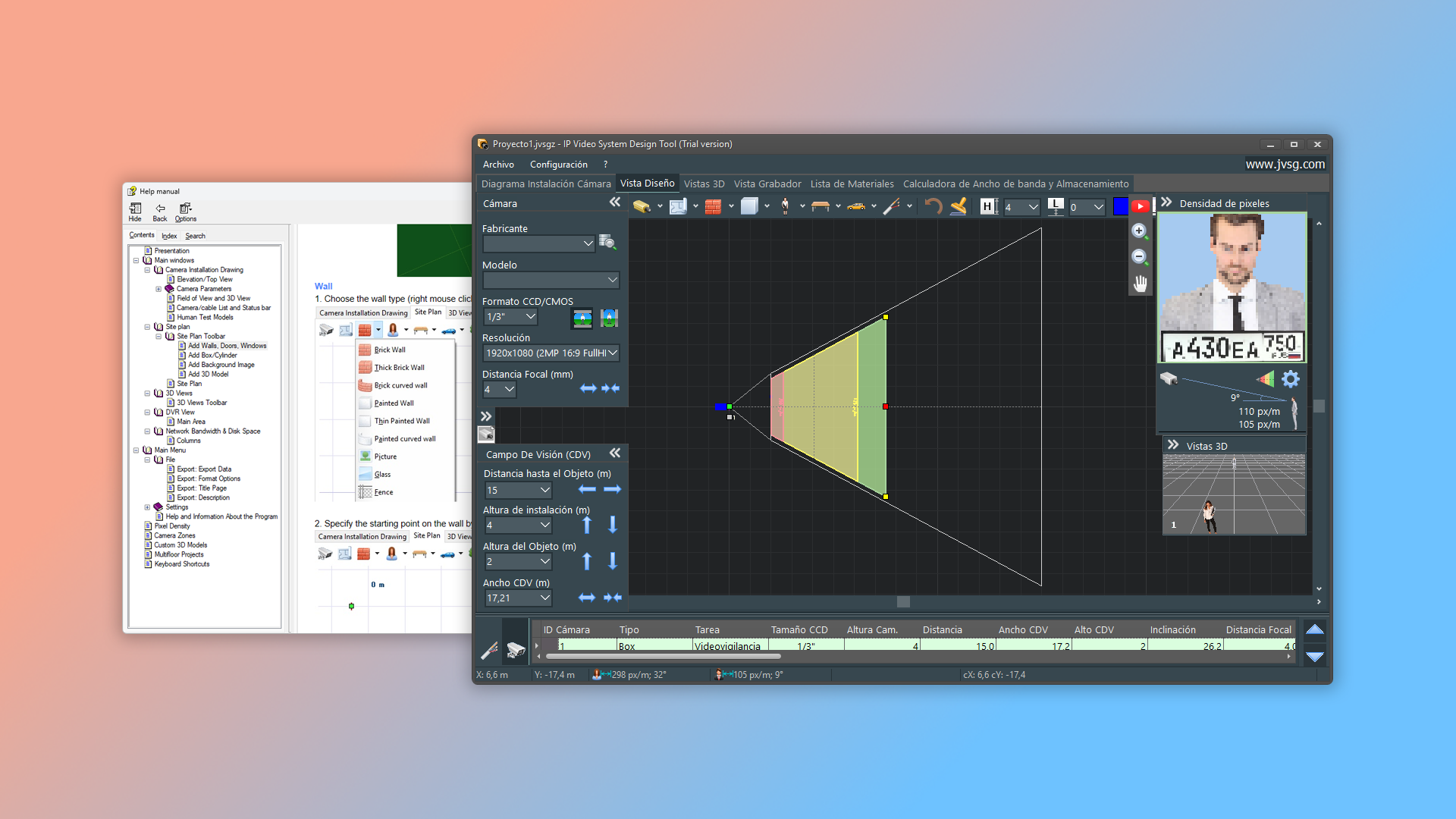Open the Configuración menu
The image size is (1456, 819).
click(x=558, y=165)
